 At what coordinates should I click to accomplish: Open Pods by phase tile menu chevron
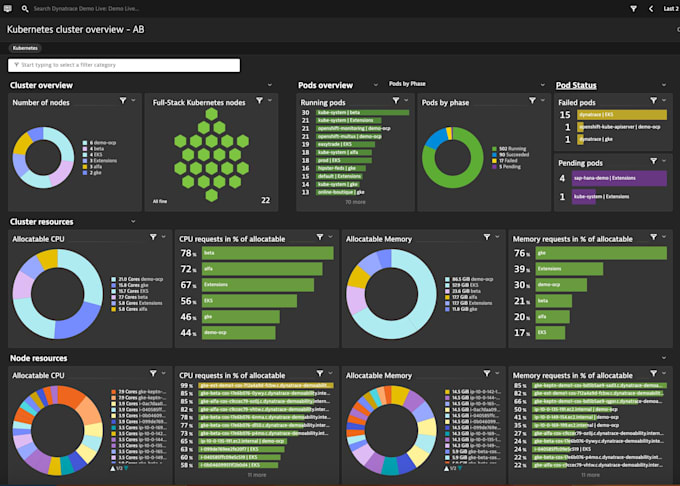tap(543, 101)
